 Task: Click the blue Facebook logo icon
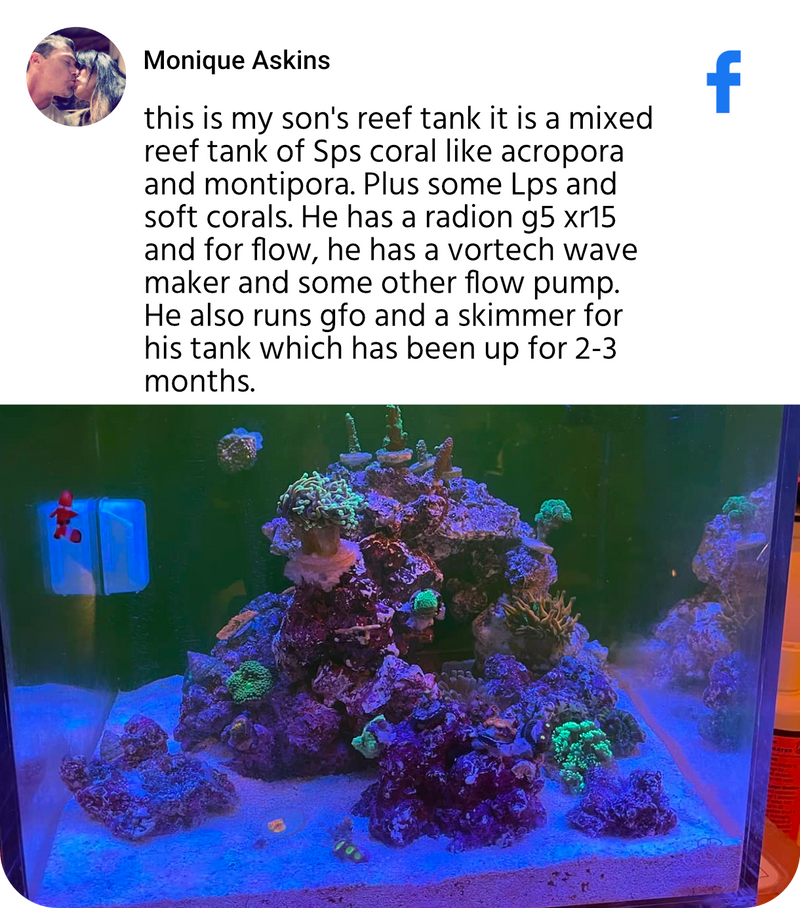(x=724, y=82)
